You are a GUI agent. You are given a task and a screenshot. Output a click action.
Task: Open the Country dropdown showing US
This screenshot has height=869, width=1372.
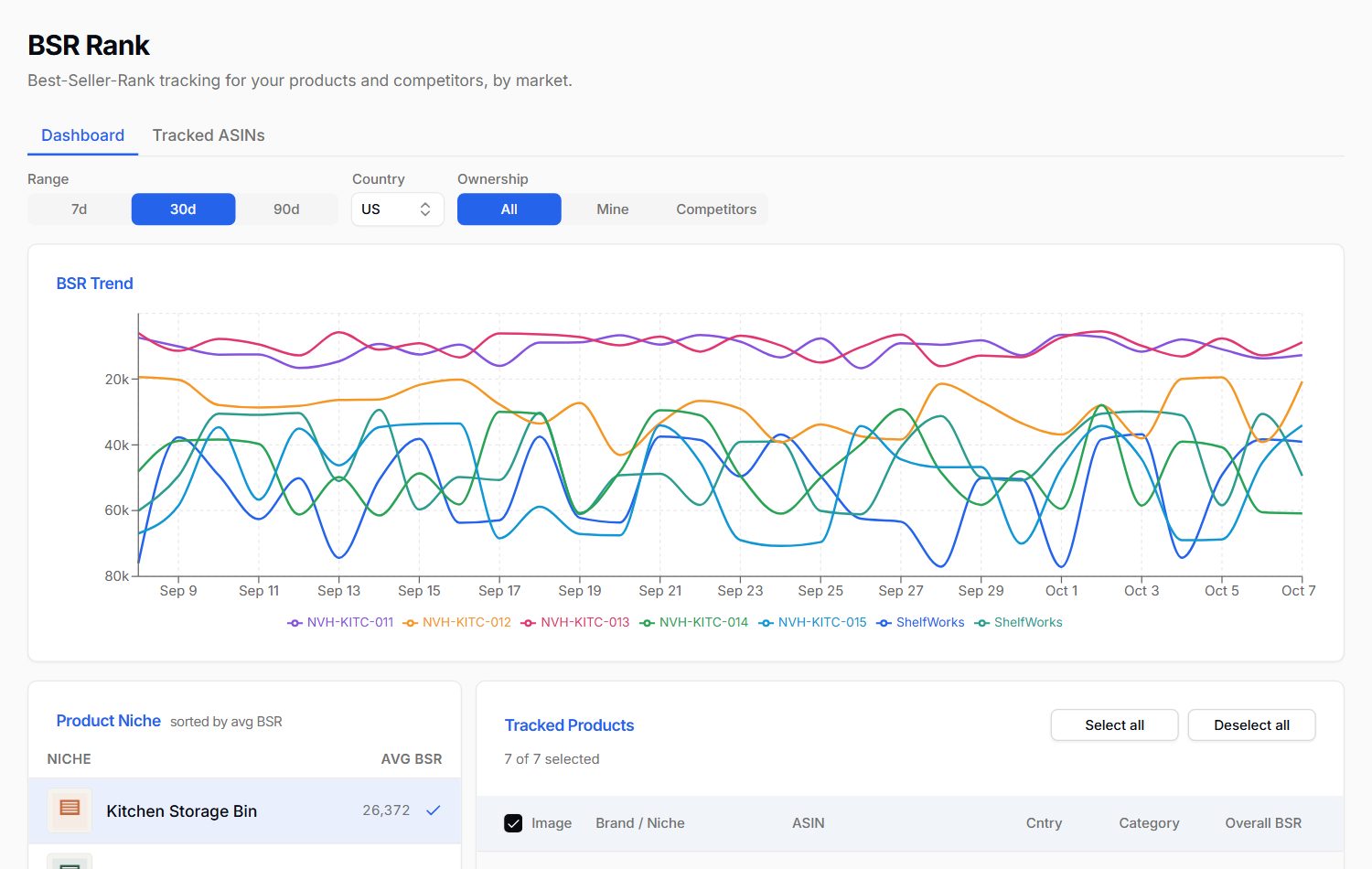click(398, 209)
